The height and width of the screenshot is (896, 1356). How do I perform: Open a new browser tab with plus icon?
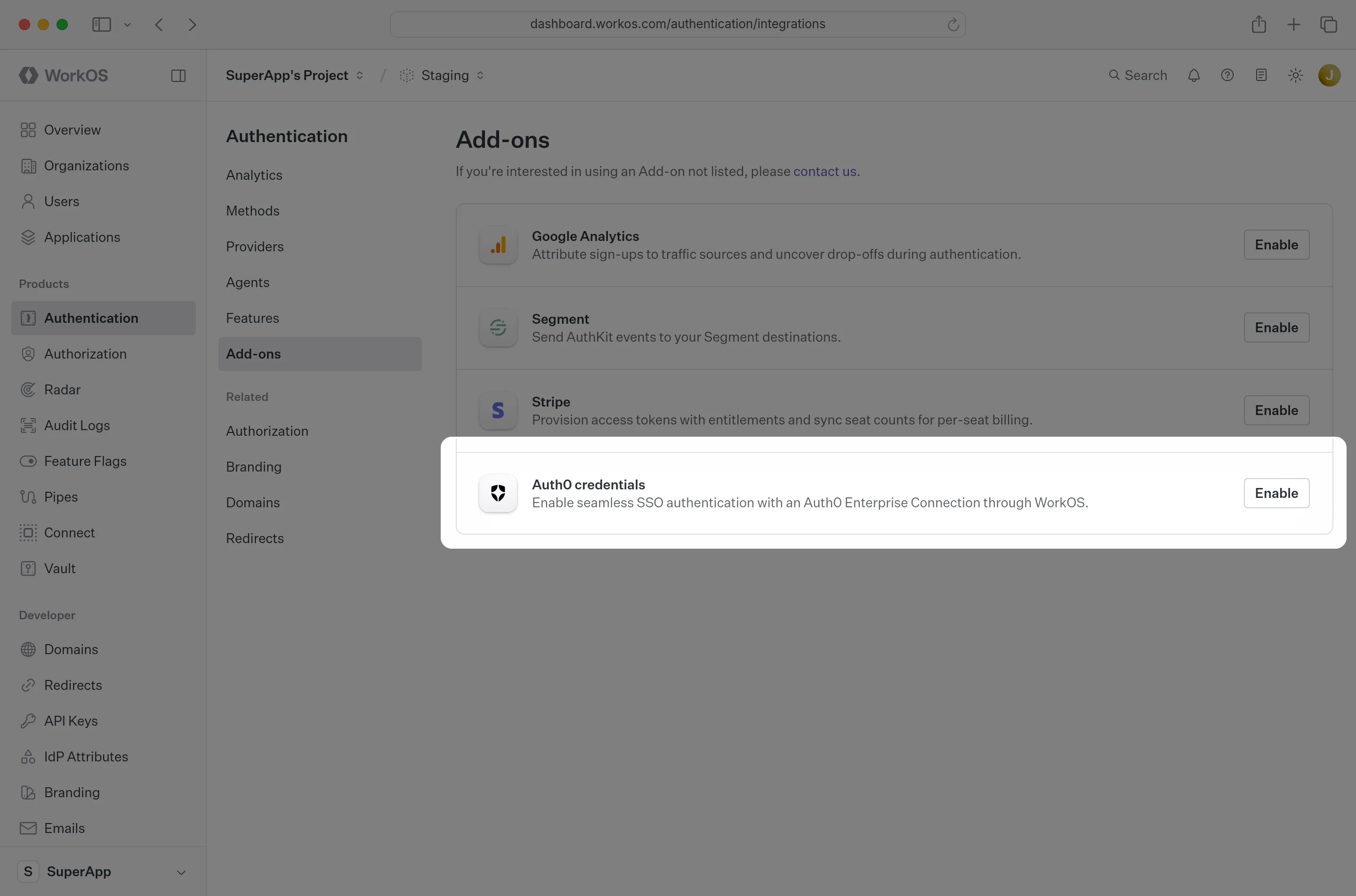tap(1294, 24)
